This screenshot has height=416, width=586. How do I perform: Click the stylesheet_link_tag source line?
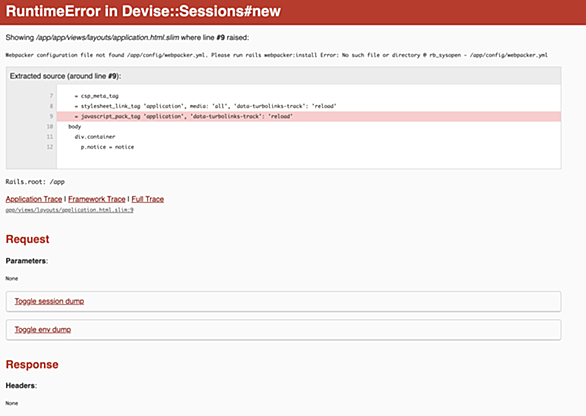click(206, 106)
